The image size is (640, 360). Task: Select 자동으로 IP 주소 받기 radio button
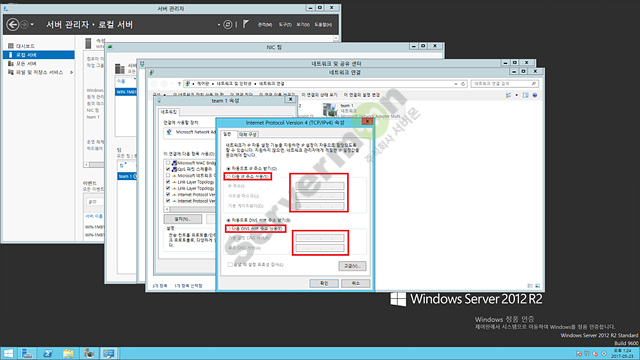(x=229, y=168)
